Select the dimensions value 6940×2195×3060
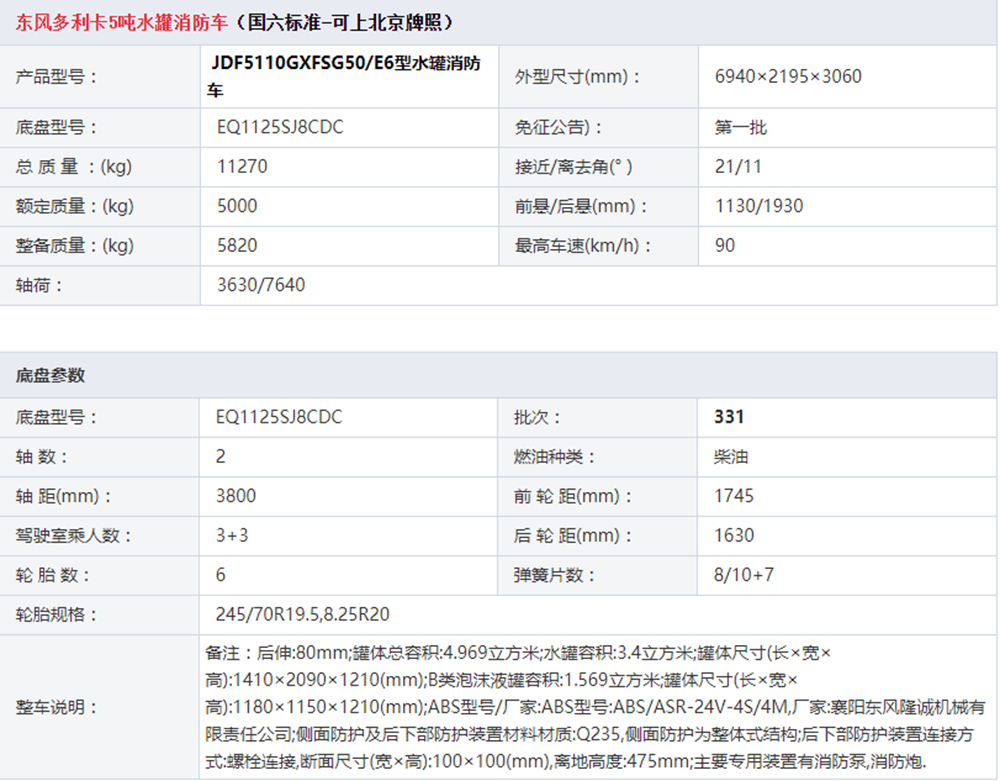This screenshot has height=781, width=1000. coord(788,77)
